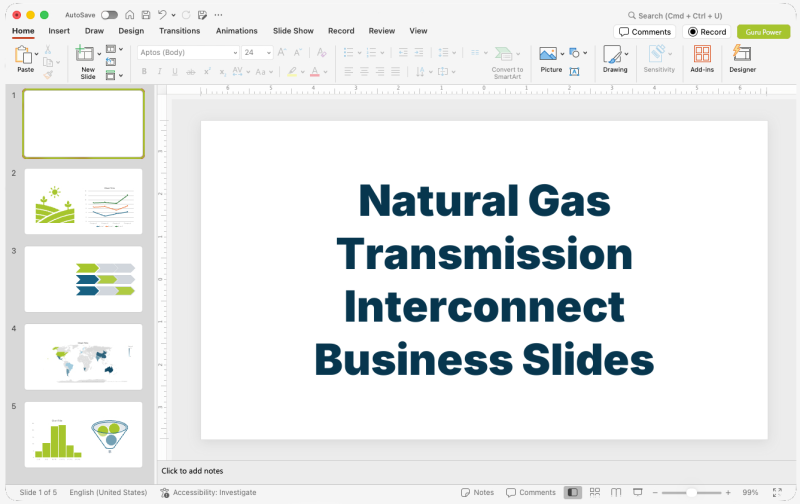Switch to Reading View icon
The width and height of the screenshot is (800, 504).
[x=616, y=492]
